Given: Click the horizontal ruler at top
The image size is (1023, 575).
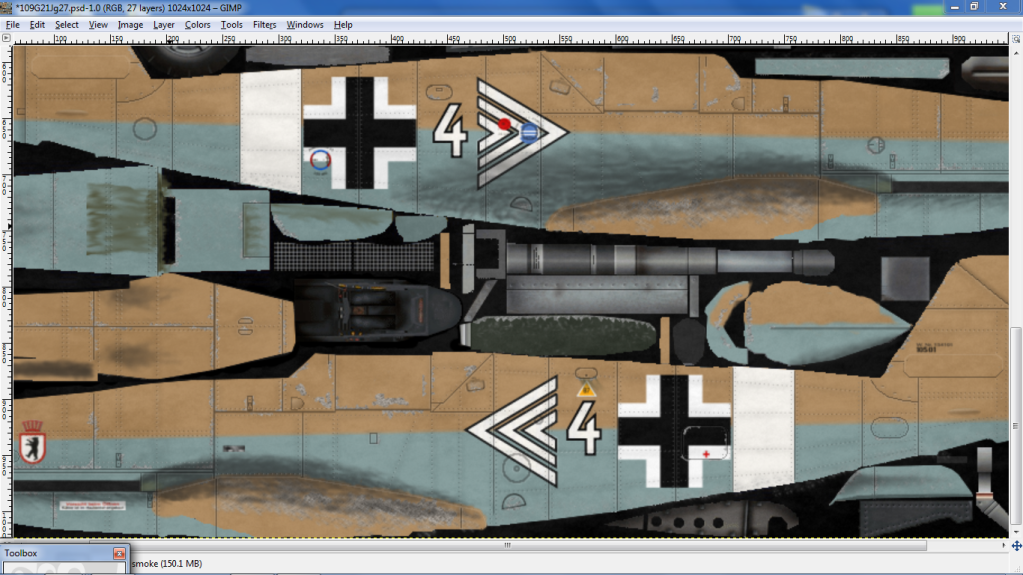Looking at the screenshot, I should click(x=511, y=39).
